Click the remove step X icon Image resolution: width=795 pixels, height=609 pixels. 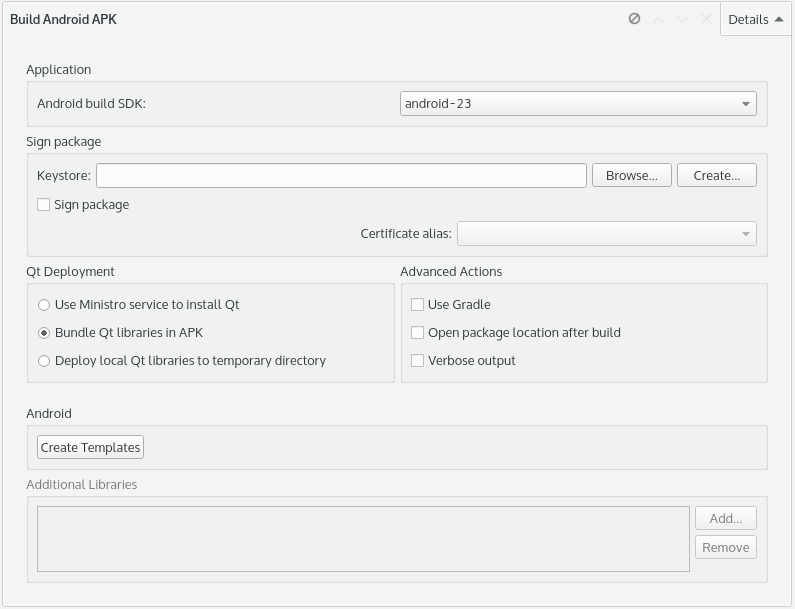(706, 19)
